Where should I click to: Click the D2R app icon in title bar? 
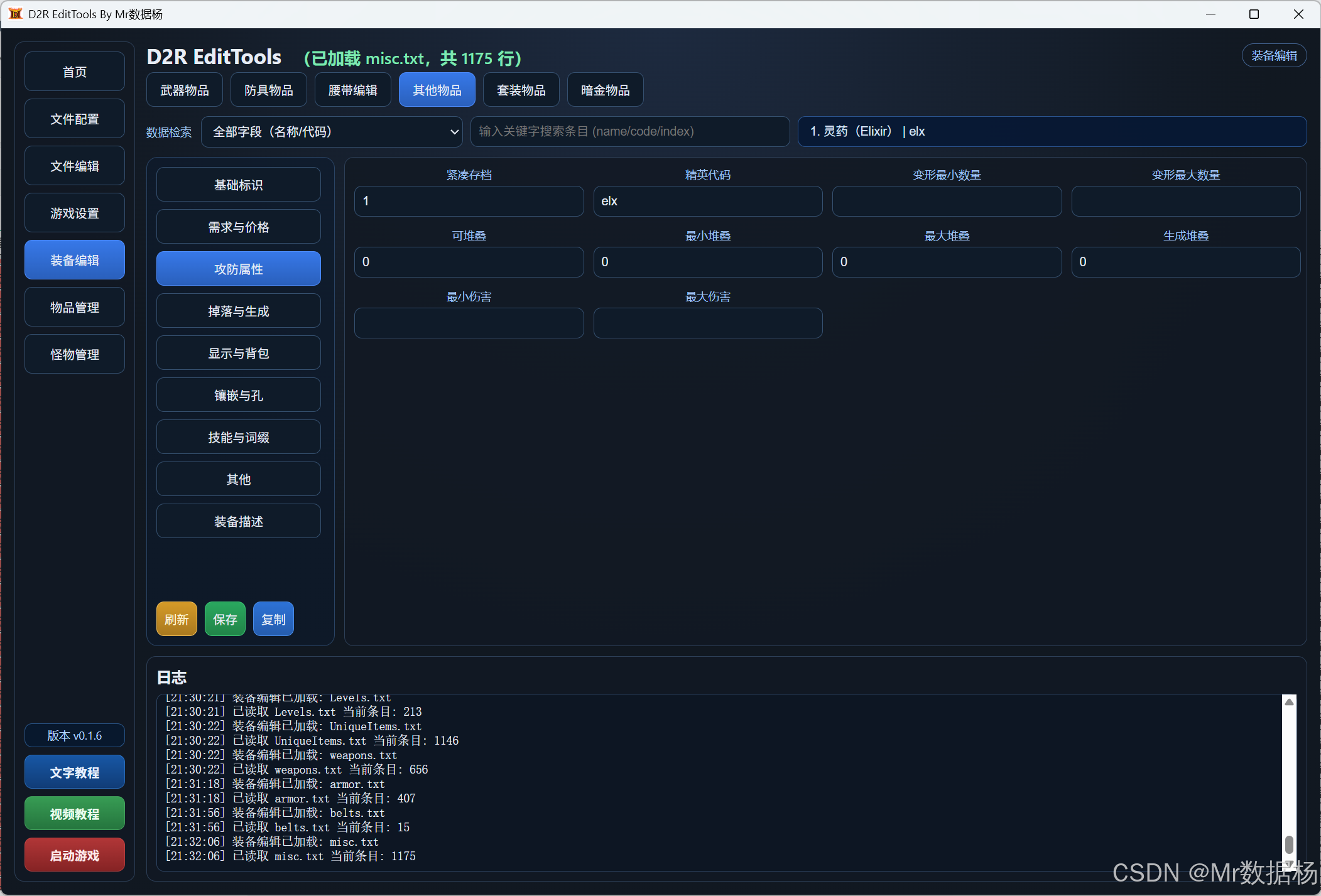tap(15, 14)
